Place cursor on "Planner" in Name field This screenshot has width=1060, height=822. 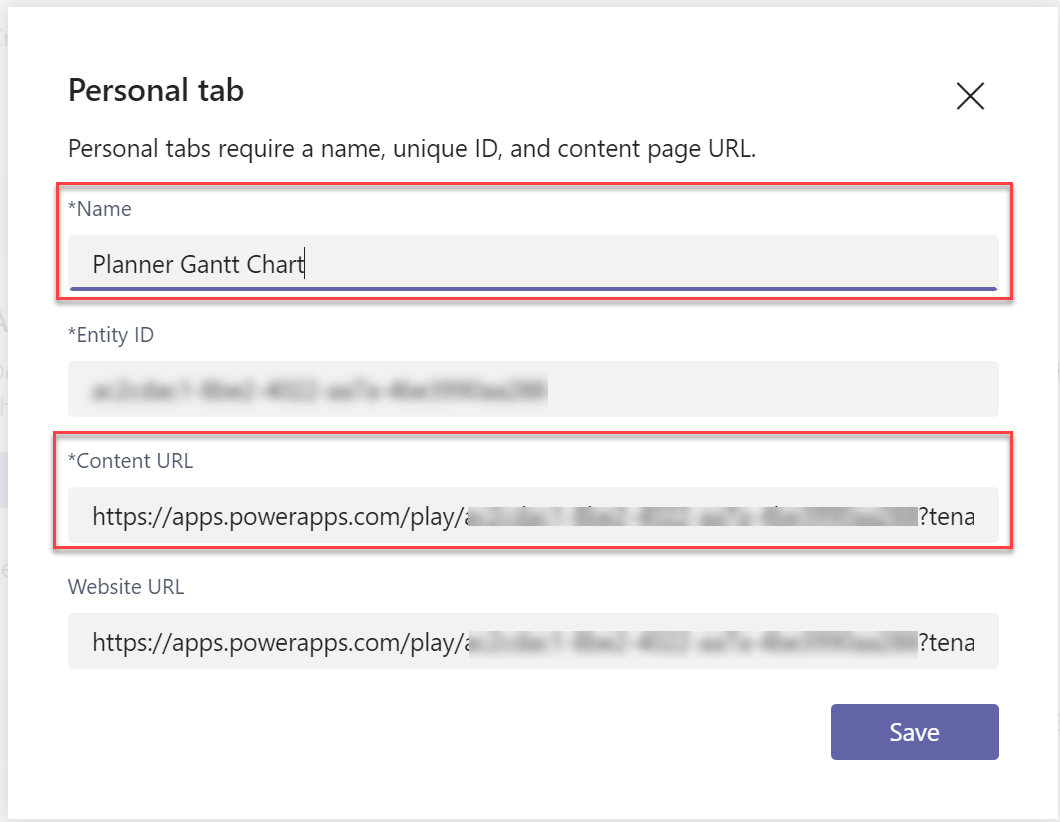132,264
